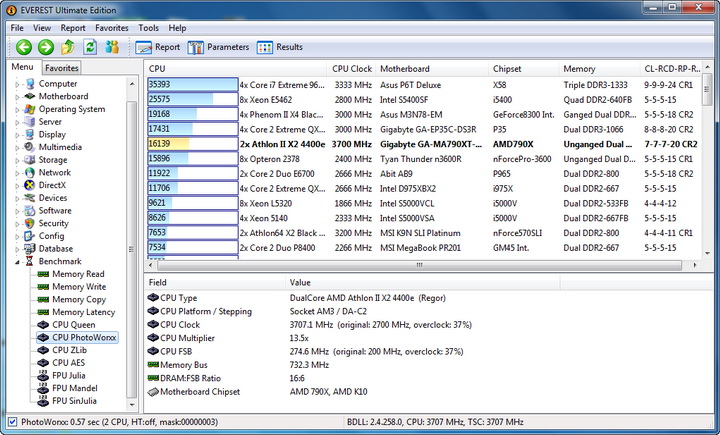This screenshot has width=720, height=435.
Task: Open the Memory Copy benchmark
Action: [x=72, y=299]
